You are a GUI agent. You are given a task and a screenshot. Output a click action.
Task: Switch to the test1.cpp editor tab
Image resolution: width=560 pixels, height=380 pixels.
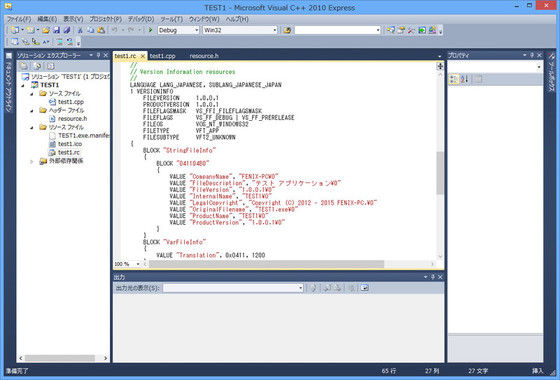pyautogui.click(x=162, y=56)
